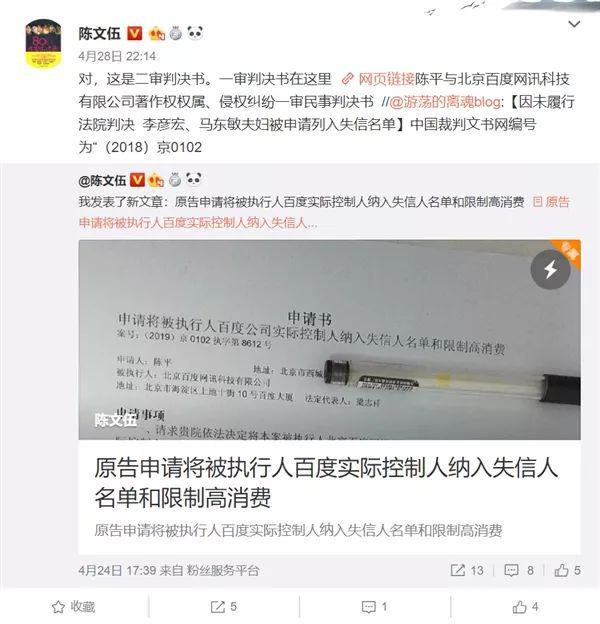Open 陈文伍's profile avatar
The width and height of the screenshot is (600, 624).
(43, 43)
